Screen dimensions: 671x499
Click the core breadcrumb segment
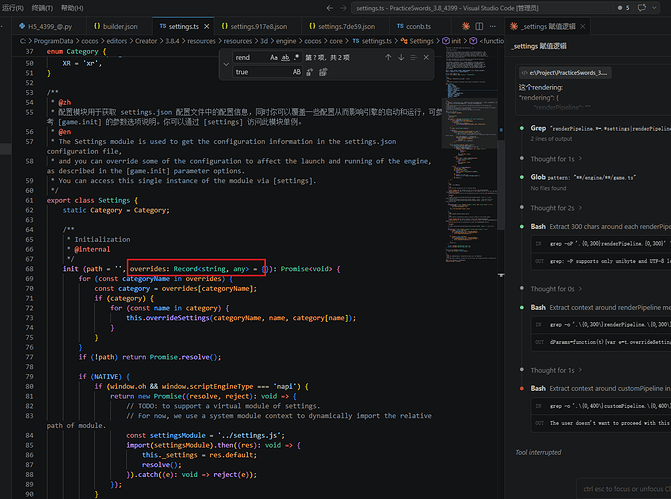[336, 41]
